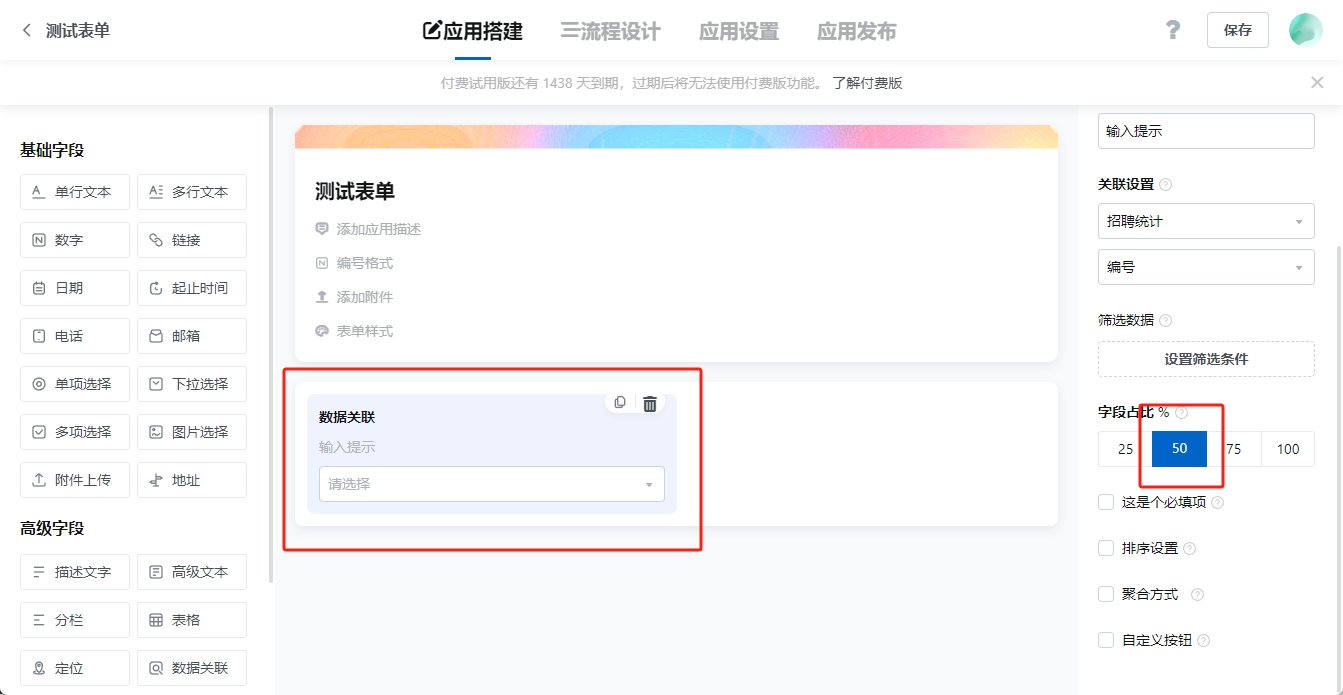Viewport: 1343px width, 695px height.
Task: Add a 日期 date field
Action: coord(75,288)
